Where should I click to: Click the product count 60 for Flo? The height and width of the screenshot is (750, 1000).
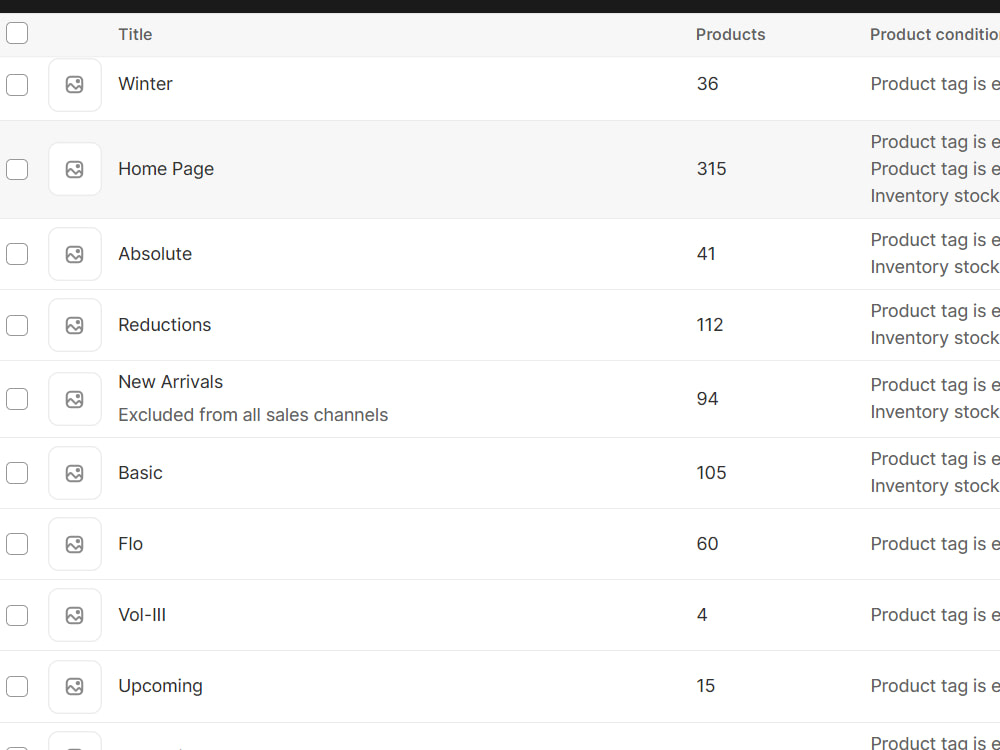tap(707, 543)
